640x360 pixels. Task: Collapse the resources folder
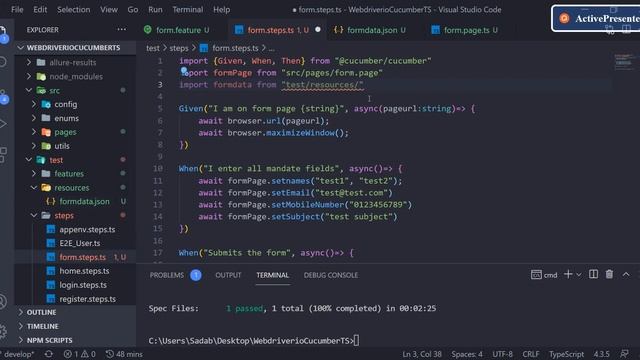click(76, 187)
